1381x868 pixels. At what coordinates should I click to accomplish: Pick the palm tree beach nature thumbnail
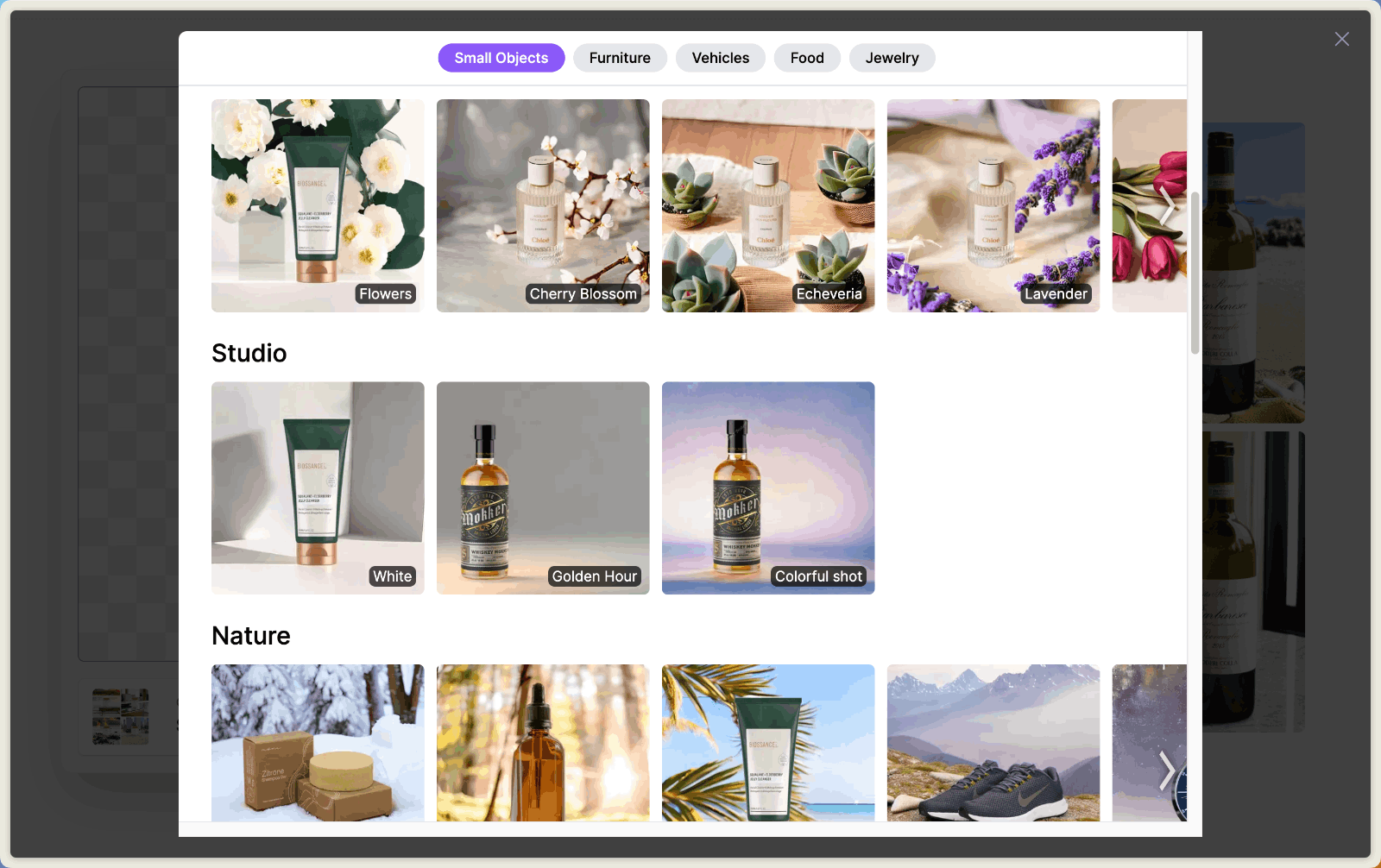pyautogui.click(x=768, y=742)
